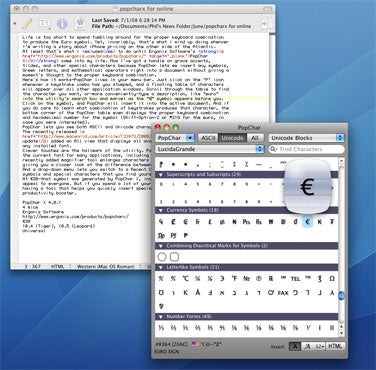Click into the Find Characters search field
This screenshot has height=370, width=376.
[x=306, y=149]
